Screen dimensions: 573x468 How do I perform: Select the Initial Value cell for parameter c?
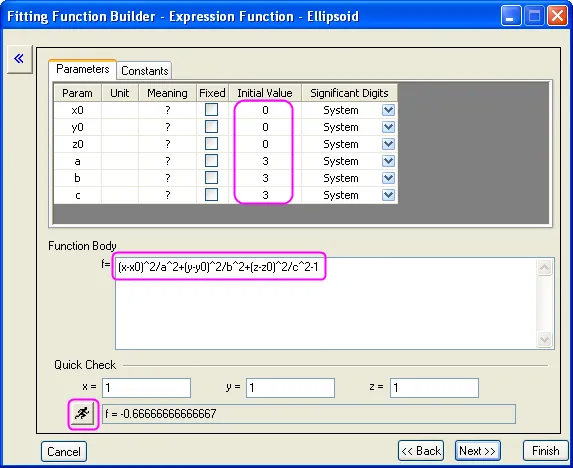(x=265, y=195)
